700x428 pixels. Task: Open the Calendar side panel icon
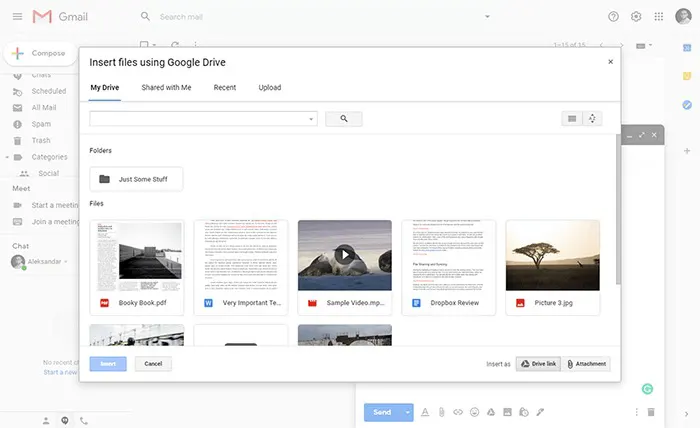687,48
